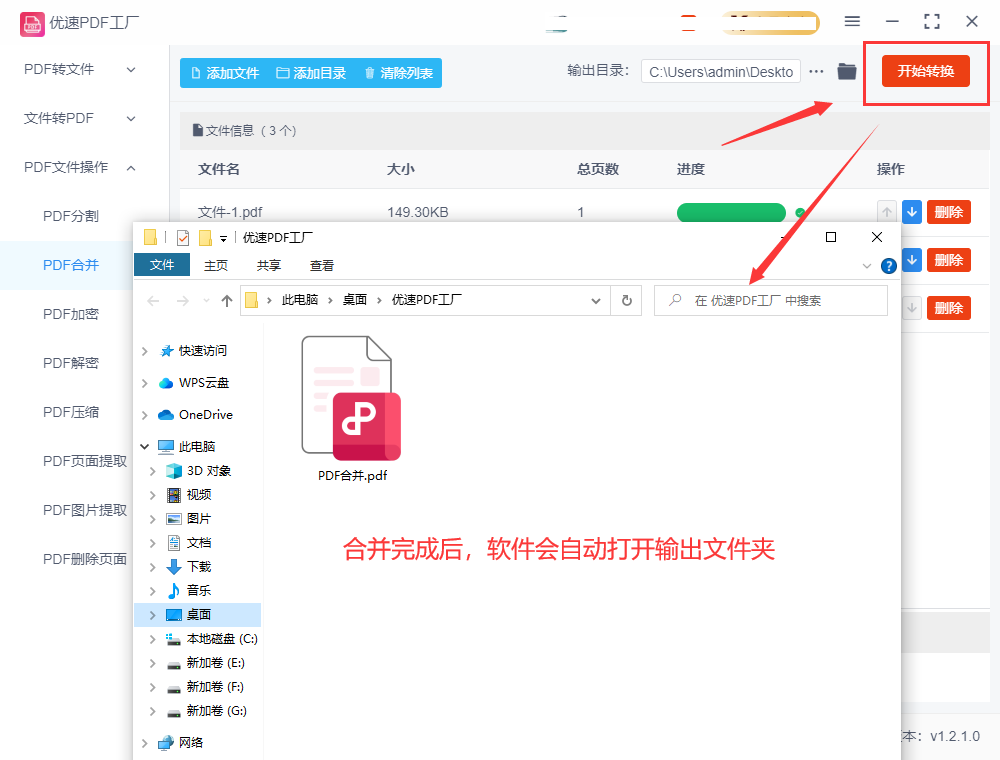Image resolution: width=1000 pixels, height=760 pixels.
Task: Select PDF解密 in the sidebar
Action: pyautogui.click(x=71, y=363)
